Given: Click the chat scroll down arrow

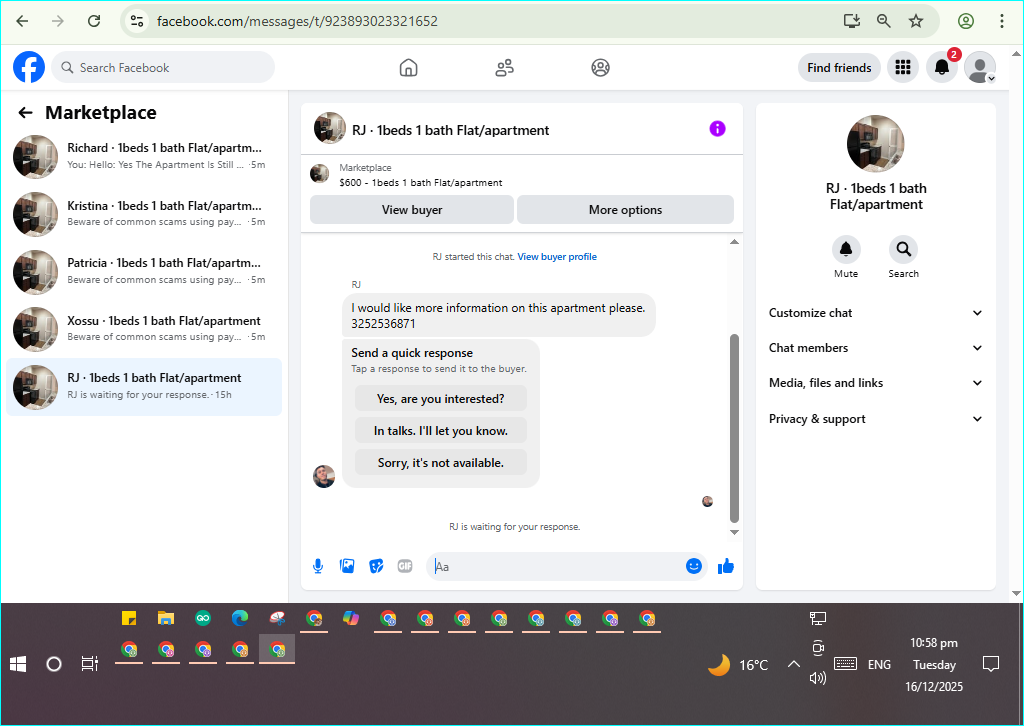Looking at the screenshot, I should pos(734,532).
